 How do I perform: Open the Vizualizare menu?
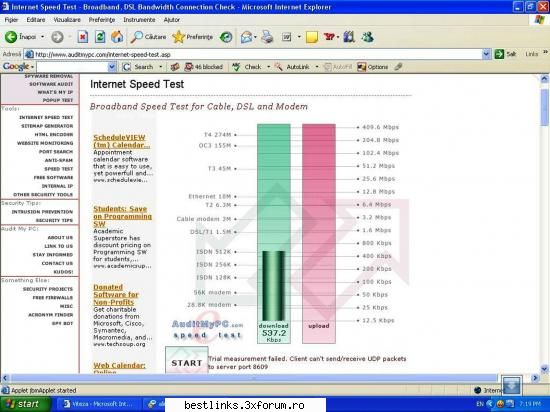tap(67, 20)
